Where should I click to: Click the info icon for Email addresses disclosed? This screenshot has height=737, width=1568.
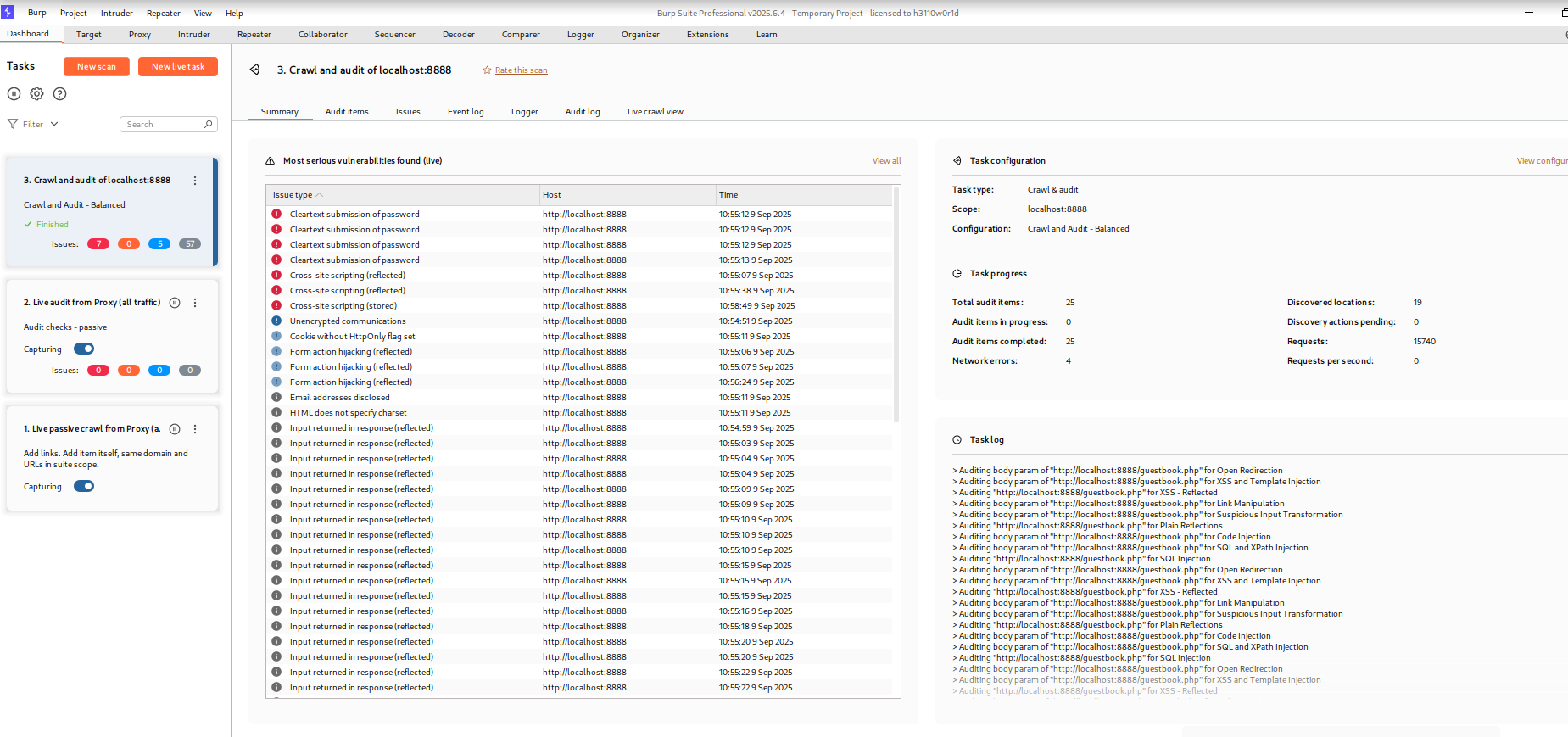[x=276, y=397]
